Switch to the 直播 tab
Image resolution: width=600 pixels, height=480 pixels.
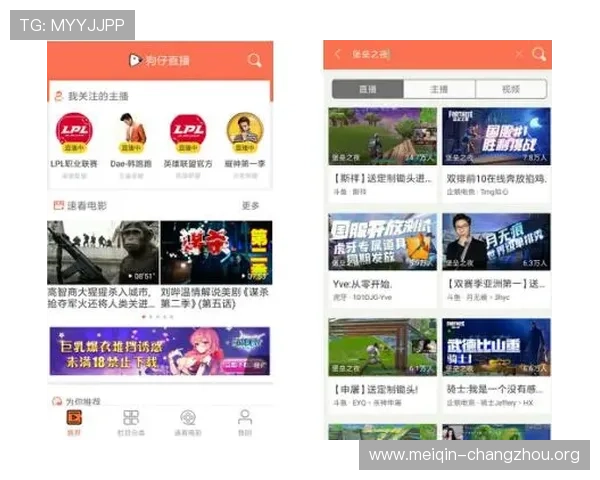click(368, 89)
